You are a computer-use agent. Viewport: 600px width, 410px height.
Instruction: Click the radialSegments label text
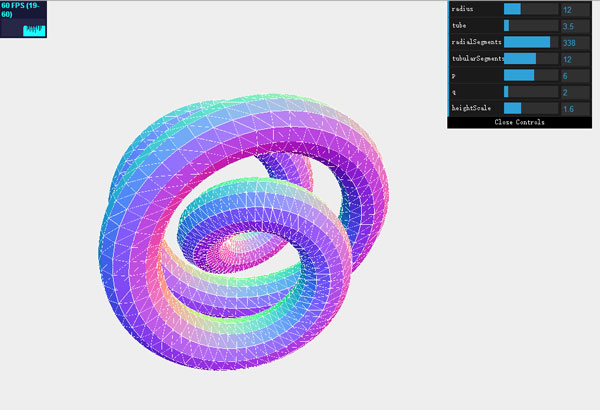476,42
